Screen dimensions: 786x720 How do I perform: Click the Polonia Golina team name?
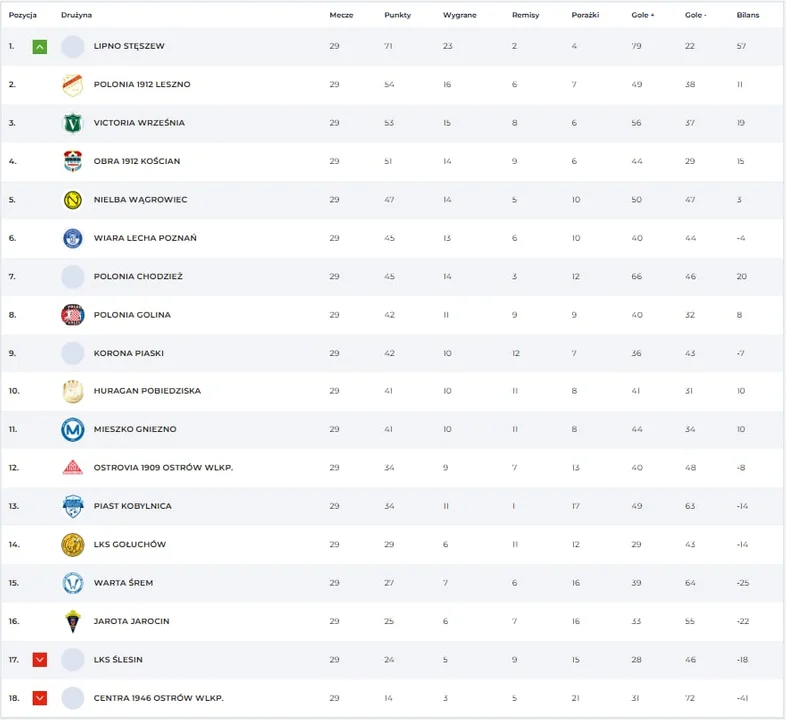tap(132, 315)
